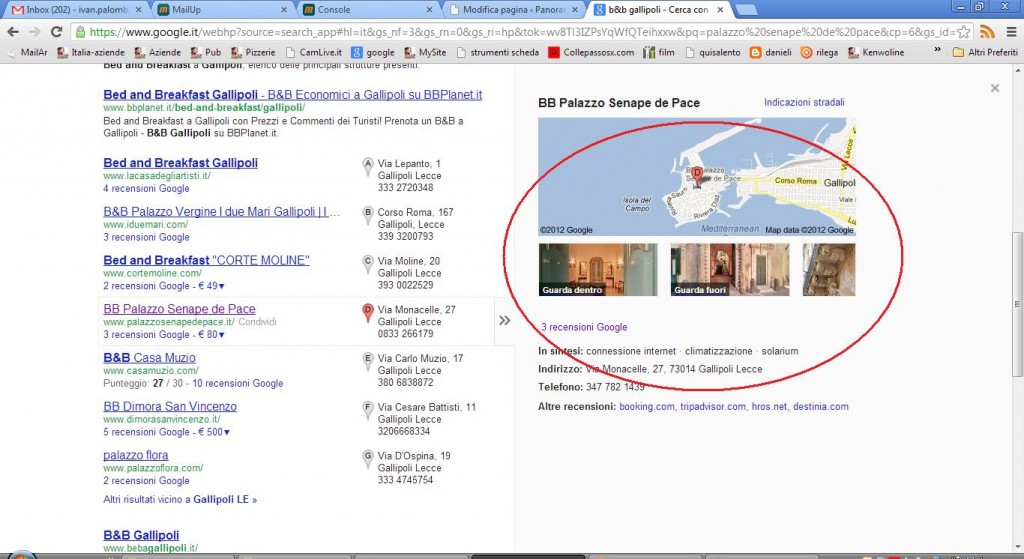
Task: Go back with the browser back arrow
Action: click(x=12, y=32)
